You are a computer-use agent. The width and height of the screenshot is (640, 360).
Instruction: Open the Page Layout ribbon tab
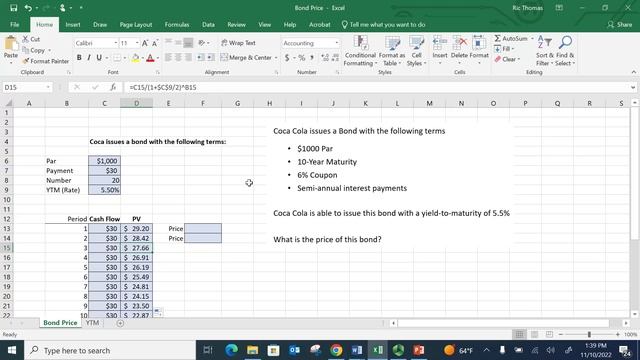click(x=136, y=24)
